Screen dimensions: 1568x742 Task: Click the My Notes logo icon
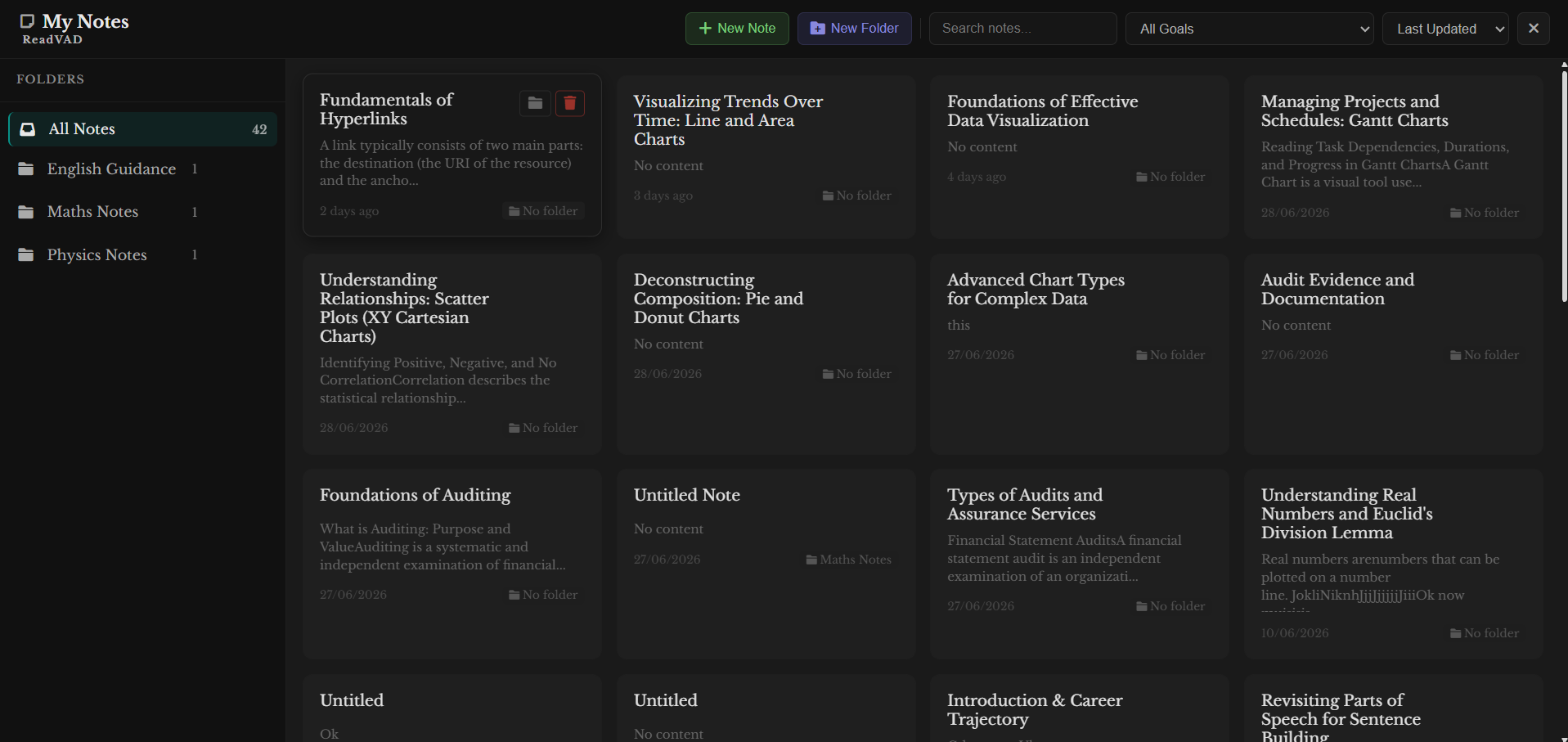click(x=27, y=21)
